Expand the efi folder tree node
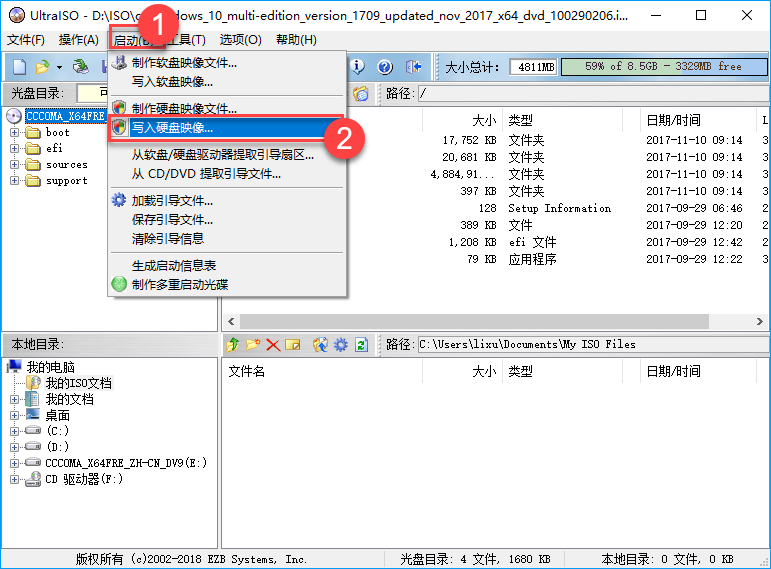 pyautogui.click(x=14, y=149)
